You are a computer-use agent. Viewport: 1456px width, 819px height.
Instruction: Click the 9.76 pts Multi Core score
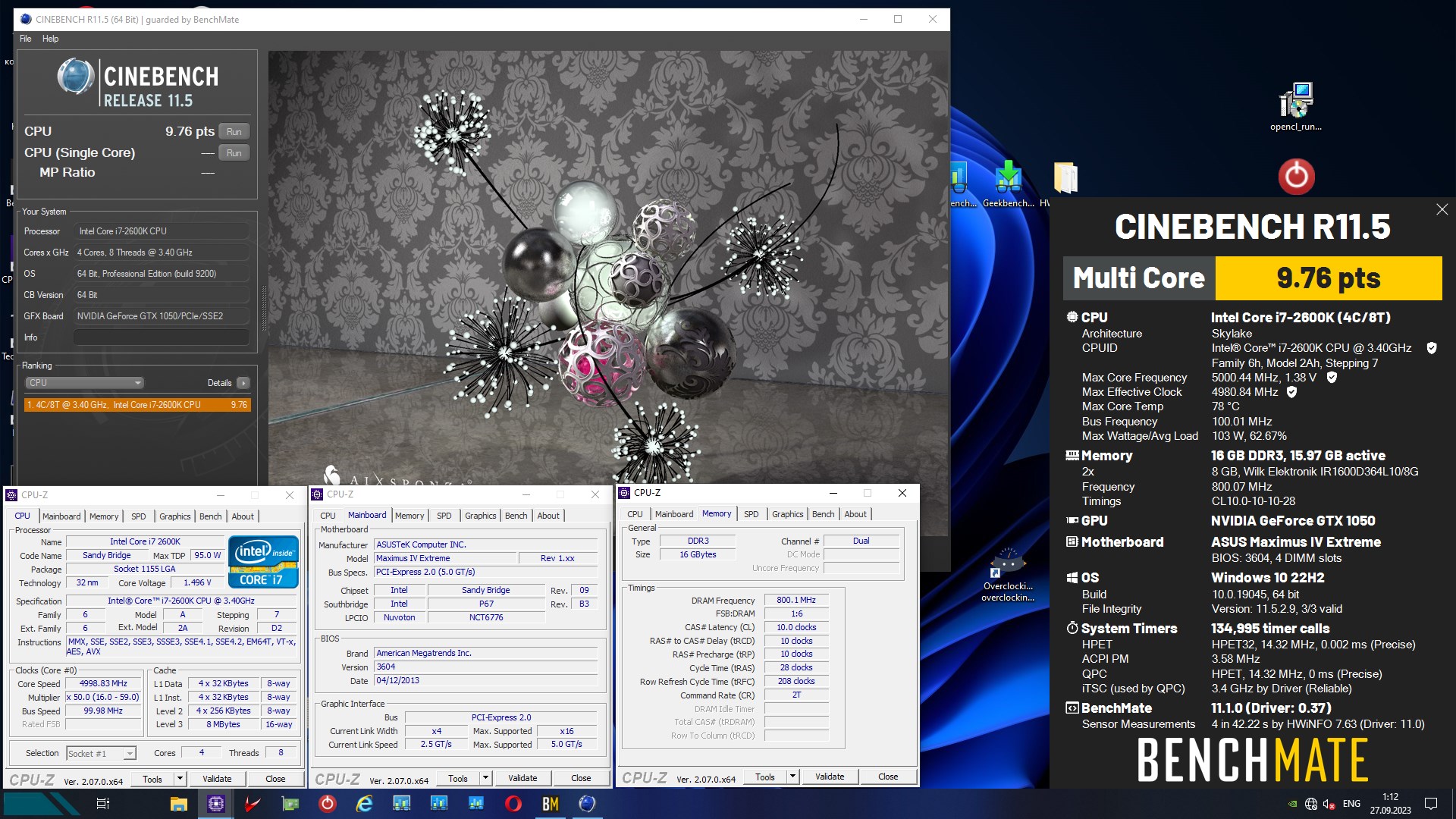[1329, 278]
